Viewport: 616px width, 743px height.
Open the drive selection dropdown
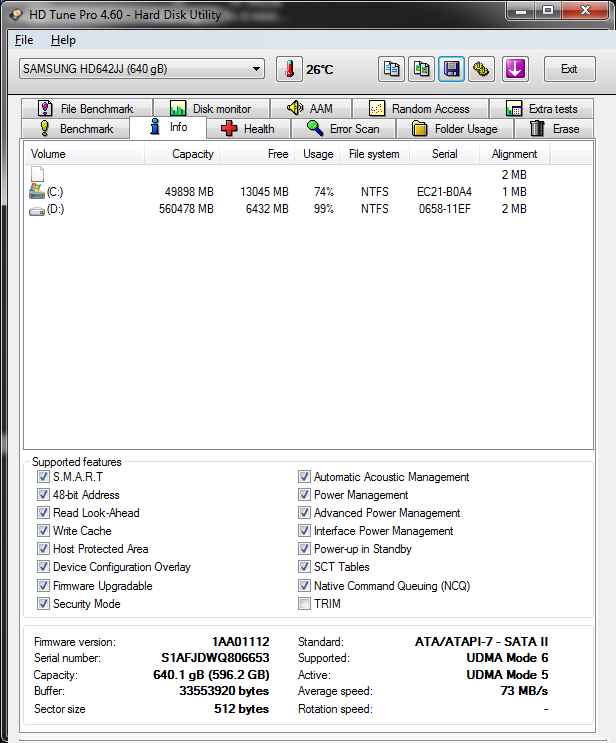pyautogui.click(x=142, y=69)
